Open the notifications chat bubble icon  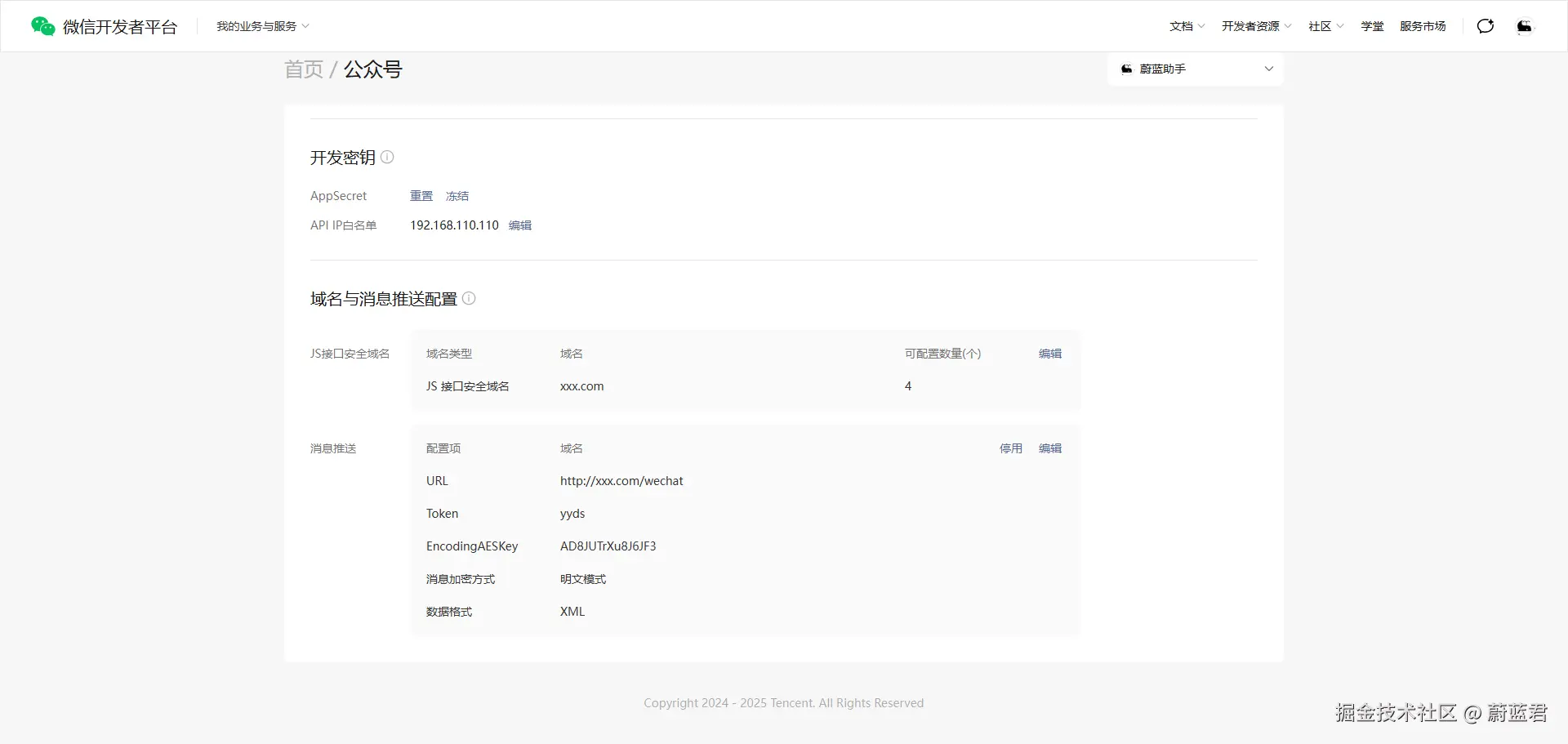[1486, 26]
